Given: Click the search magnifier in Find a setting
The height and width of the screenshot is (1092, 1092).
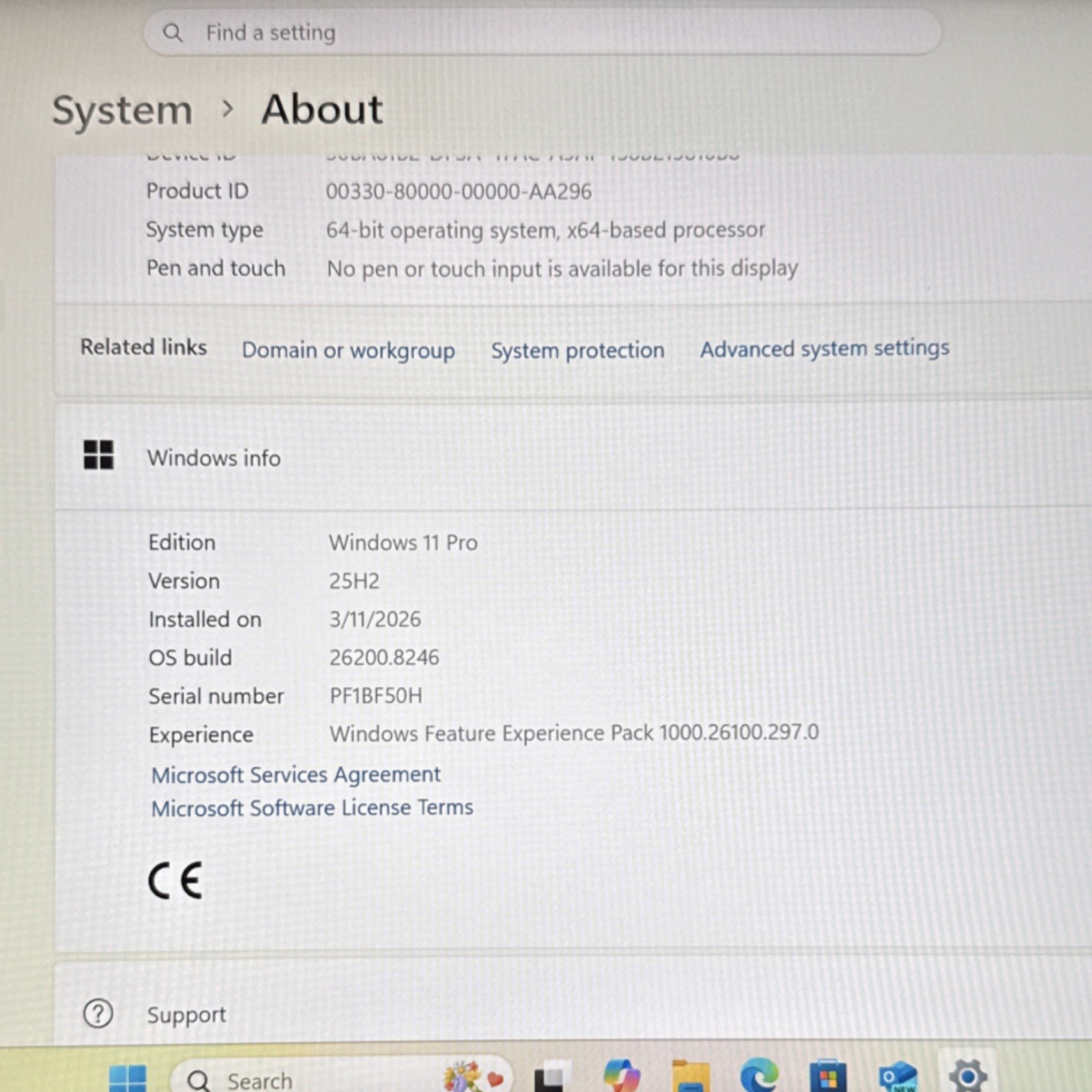Looking at the screenshot, I should [173, 33].
